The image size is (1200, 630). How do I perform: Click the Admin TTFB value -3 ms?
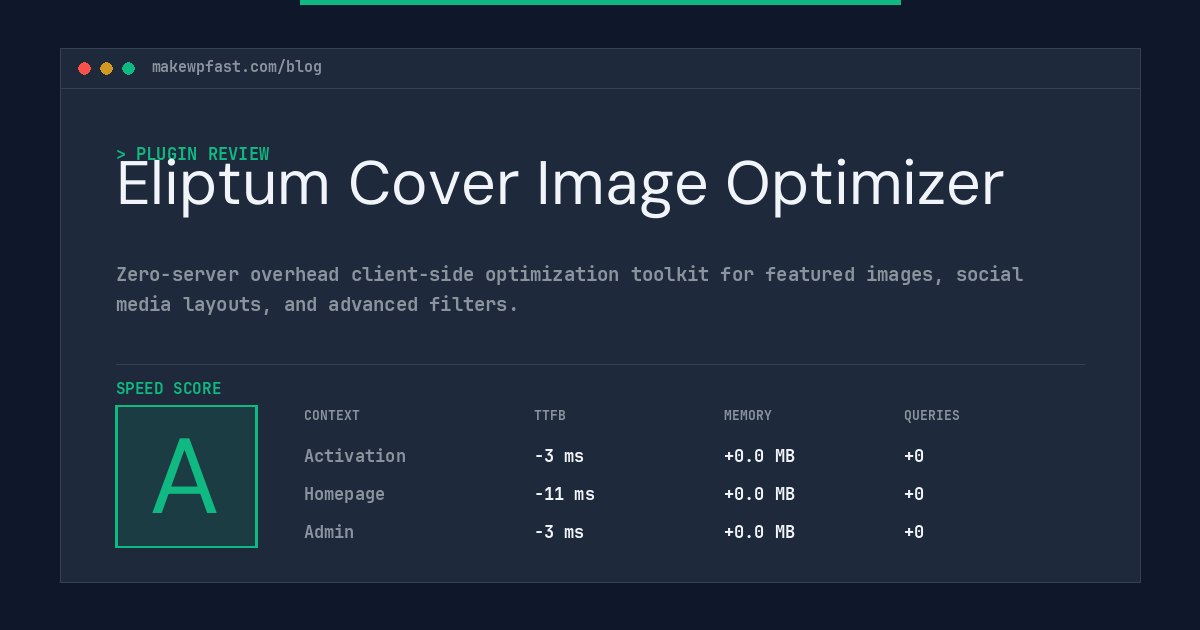(x=559, y=532)
